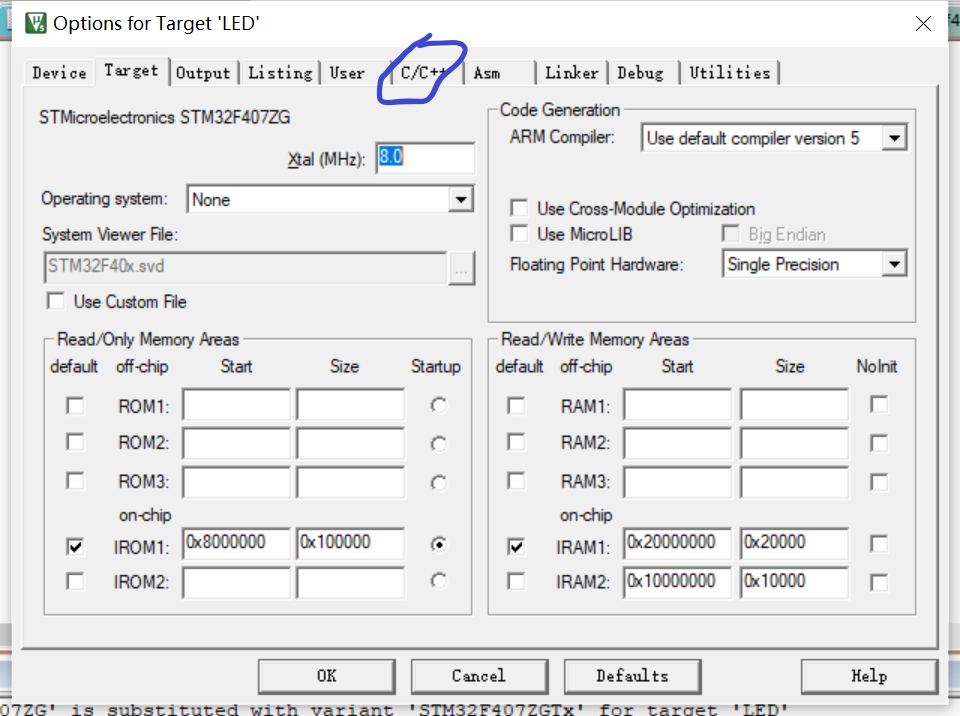Click the µVision icon in the title bar
This screenshot has width=960, height=716.
click(x=37, y=22)
